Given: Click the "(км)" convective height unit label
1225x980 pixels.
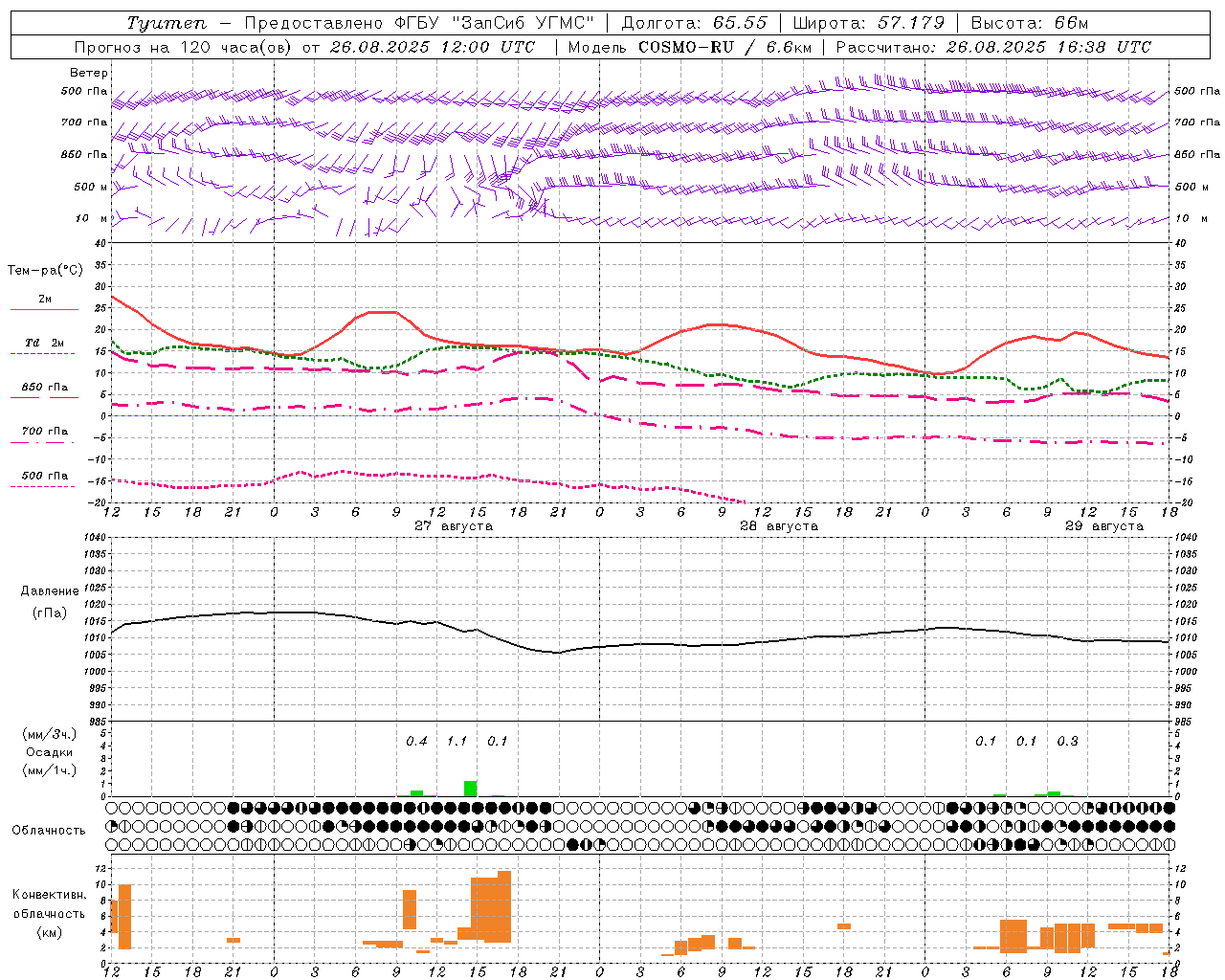Looking at the screenshot, I should tap(49, 932).
